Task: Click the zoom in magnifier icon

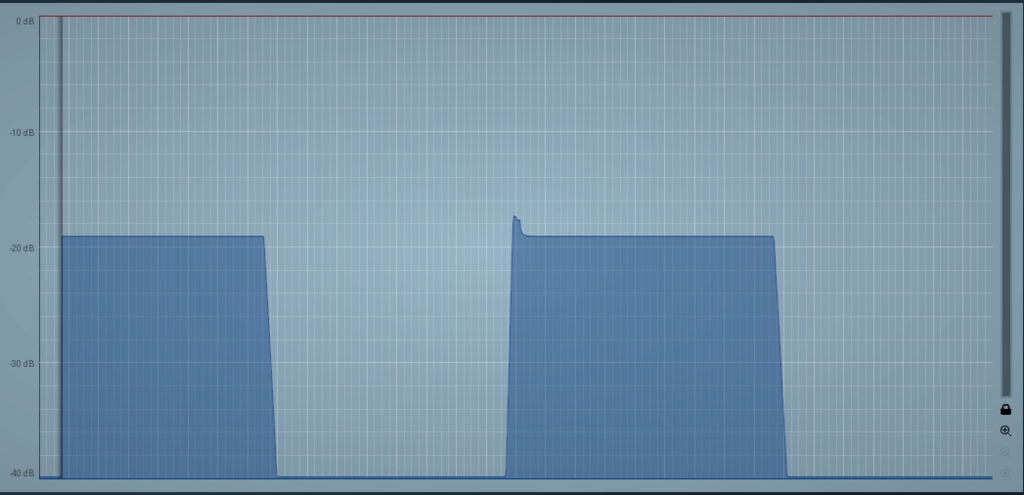Action: coord(1006,431)
